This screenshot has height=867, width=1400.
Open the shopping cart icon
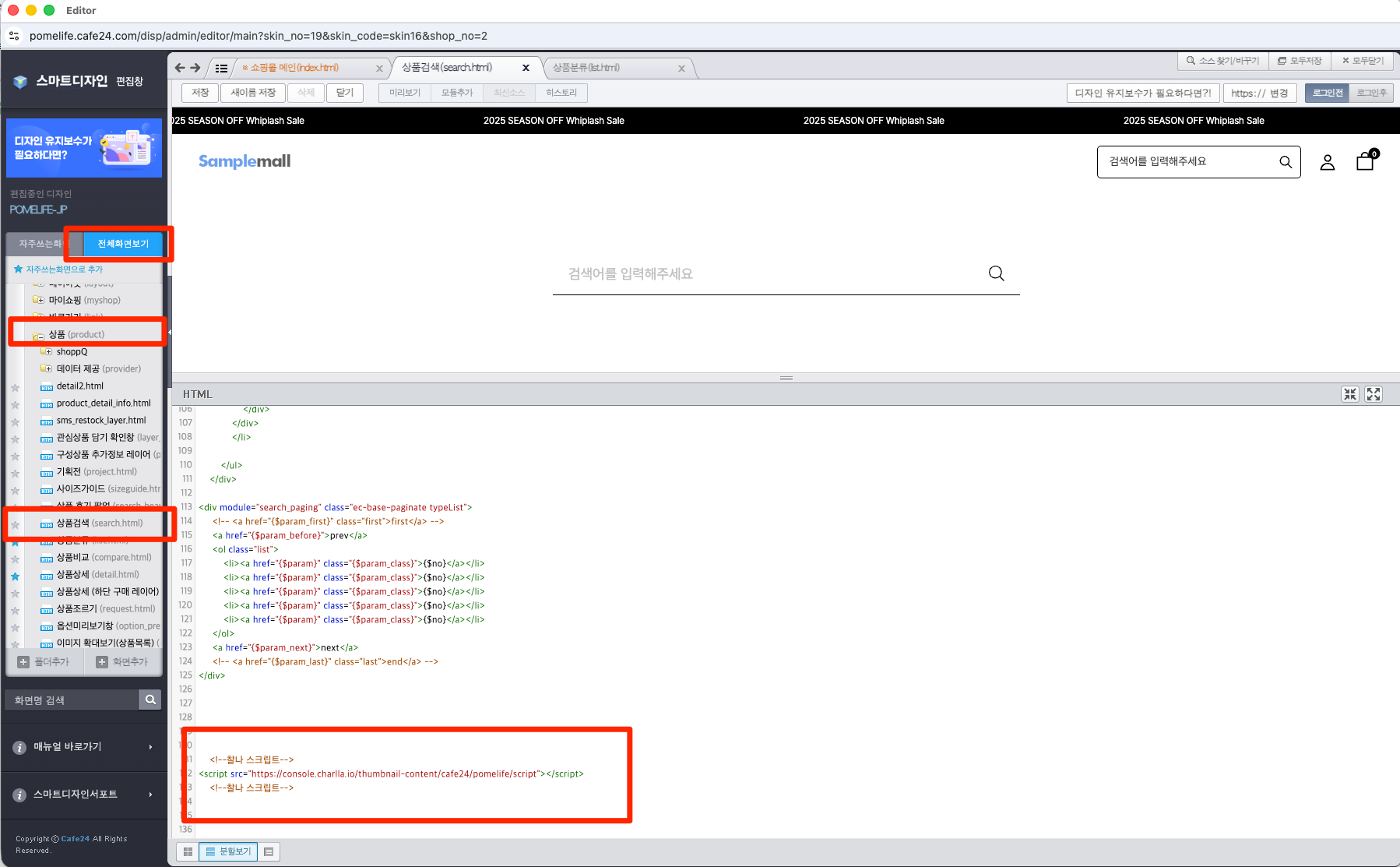1365,161
